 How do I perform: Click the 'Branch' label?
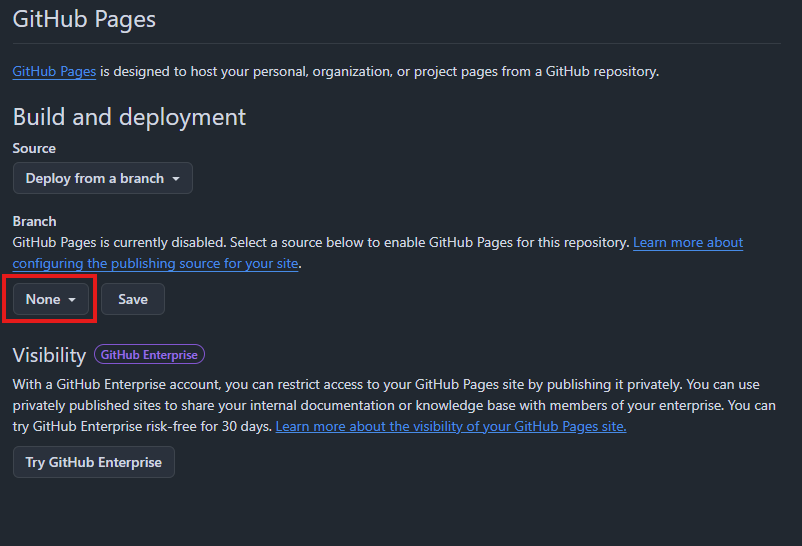pyautogui.click(x=34, y=222)
